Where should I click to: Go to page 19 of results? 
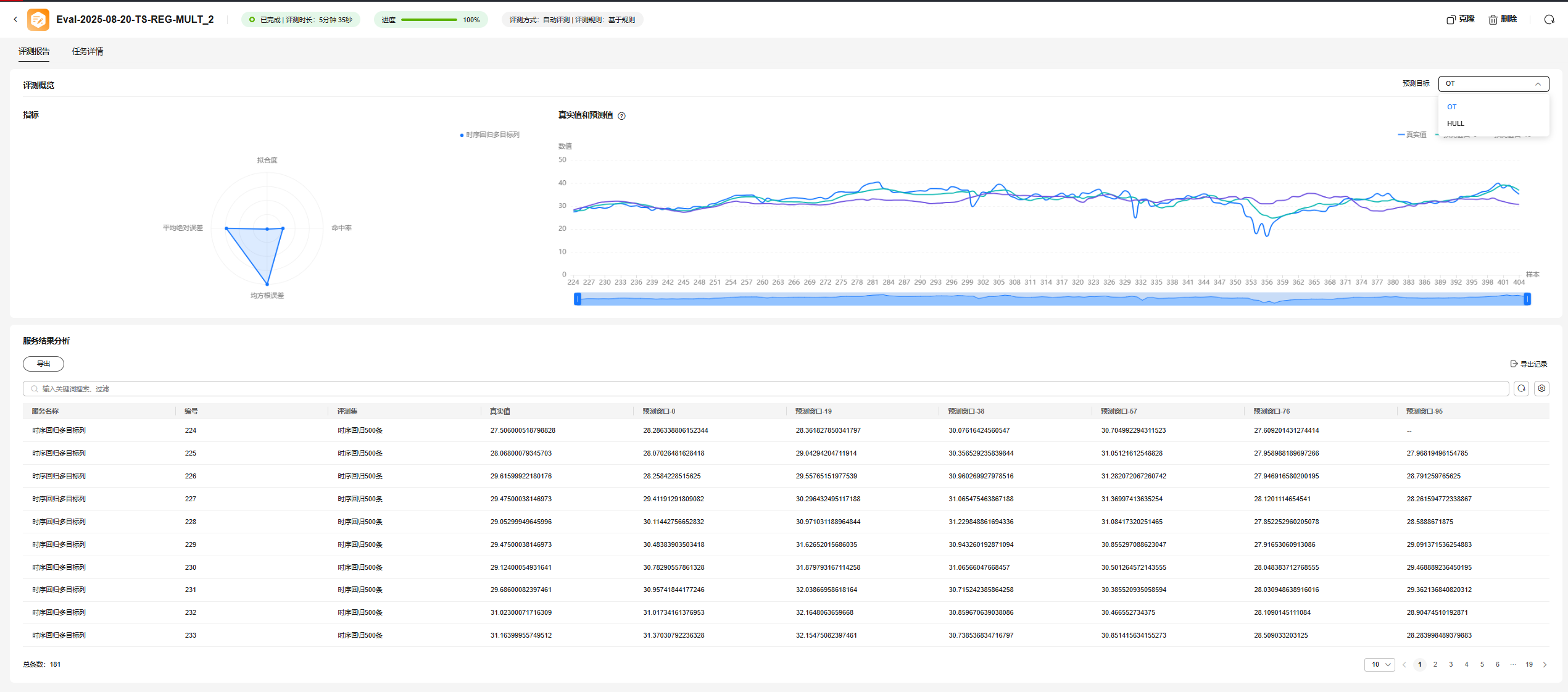(x=1529, y=665)
